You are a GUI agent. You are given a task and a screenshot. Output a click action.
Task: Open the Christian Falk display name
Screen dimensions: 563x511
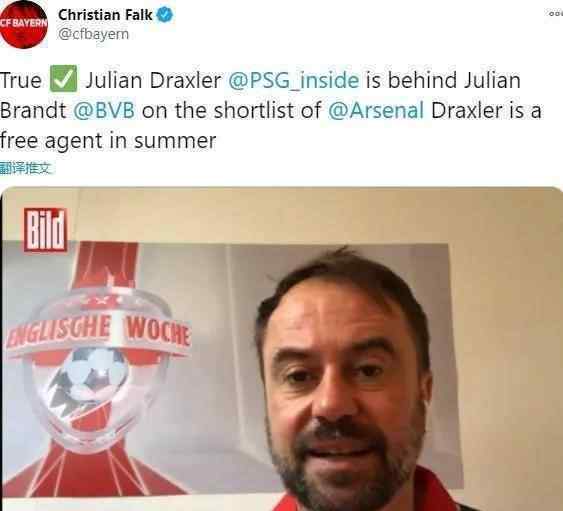pos(105,15)
